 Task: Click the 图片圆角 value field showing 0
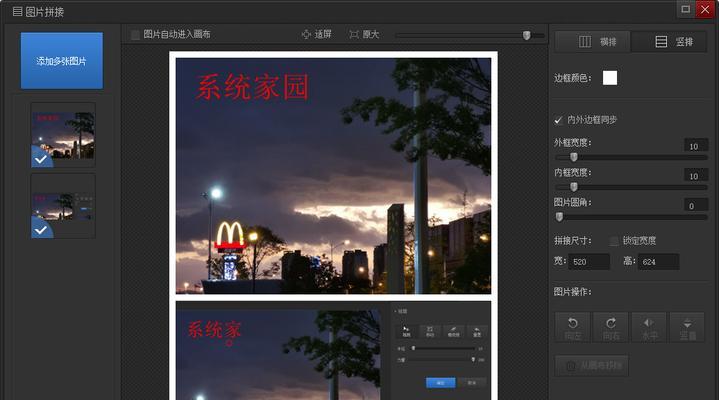point(696,206)
